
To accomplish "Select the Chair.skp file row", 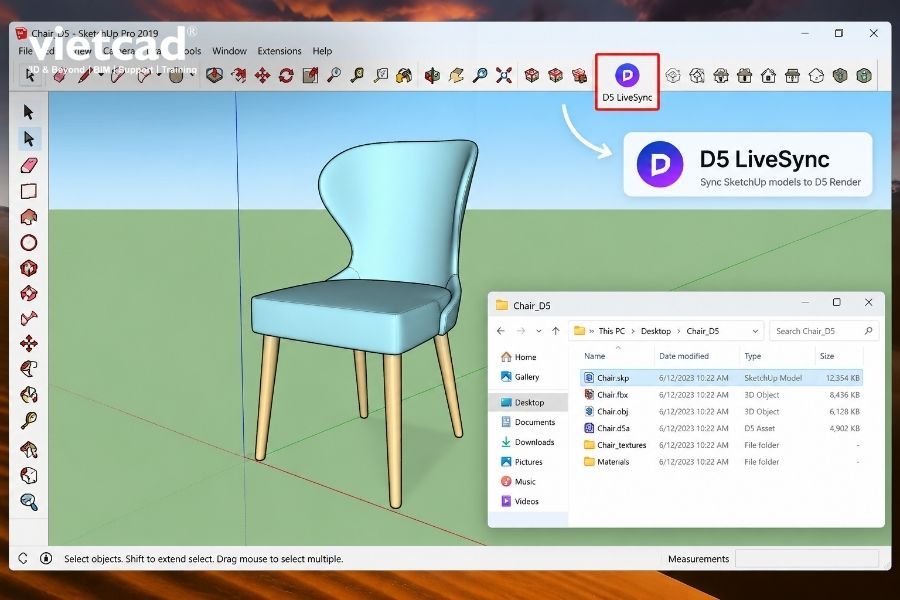I will [x=721, y=378].
